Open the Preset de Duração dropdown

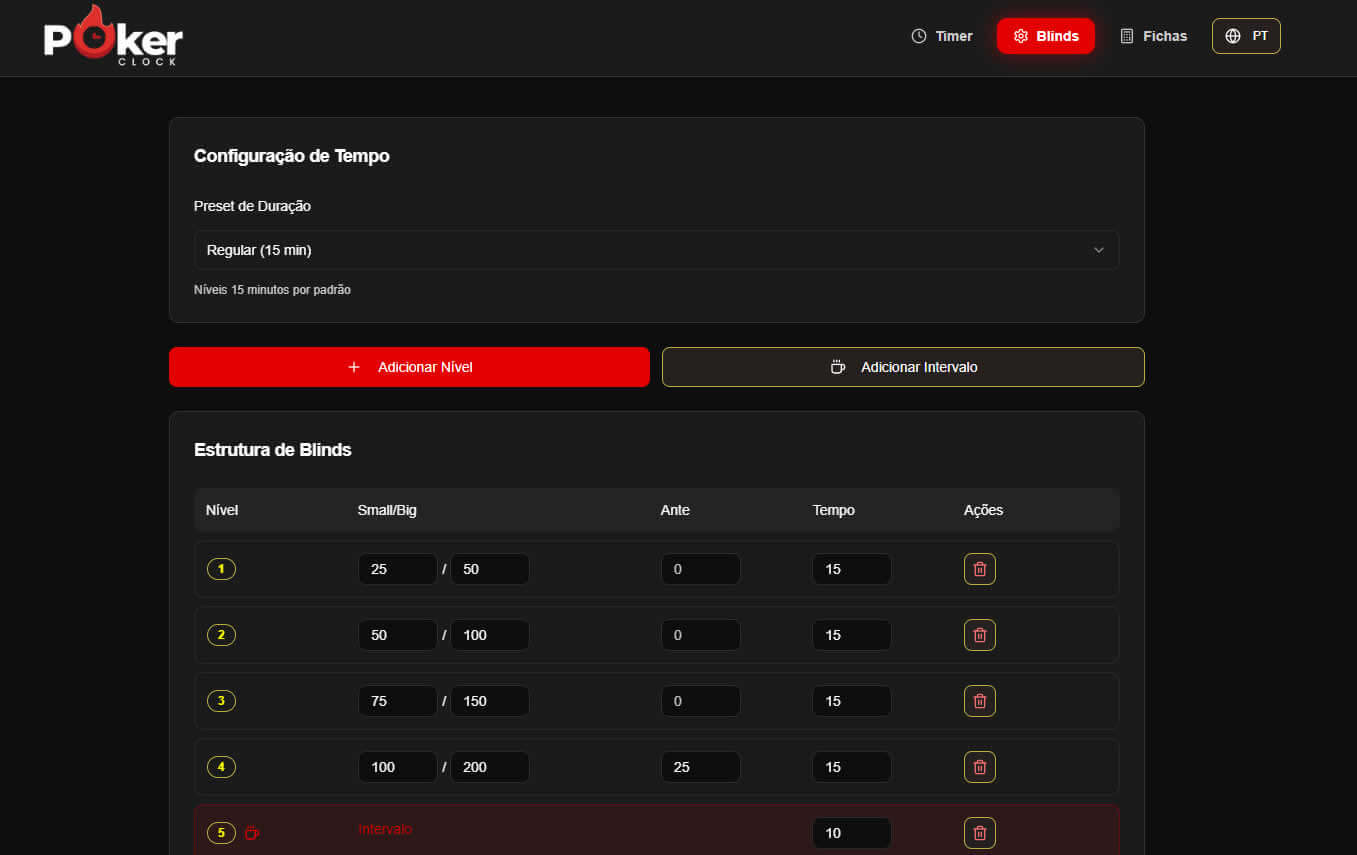pos(656,250)
